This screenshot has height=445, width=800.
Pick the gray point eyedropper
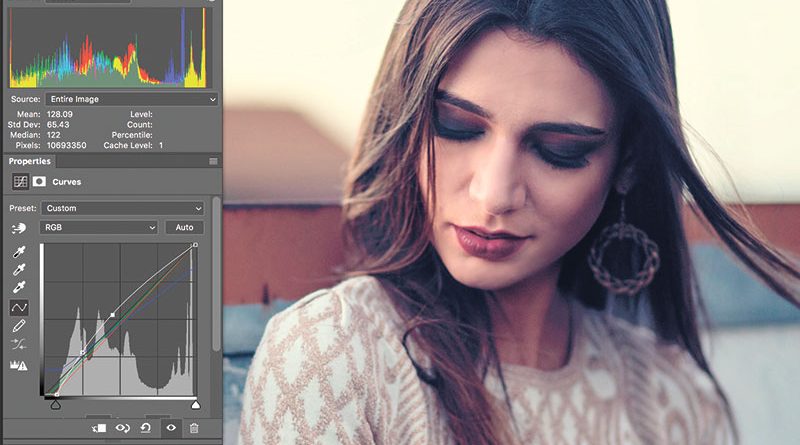pos(19,269)
